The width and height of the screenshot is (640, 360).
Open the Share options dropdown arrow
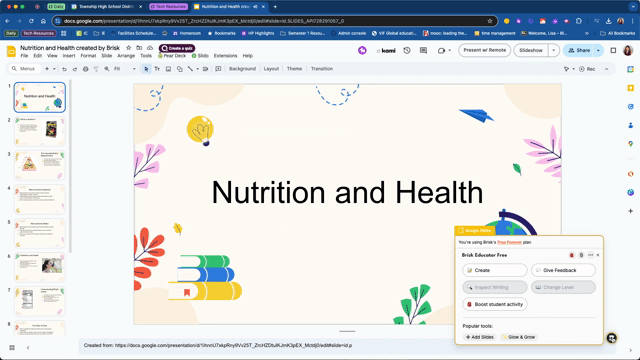pos(598,50)
